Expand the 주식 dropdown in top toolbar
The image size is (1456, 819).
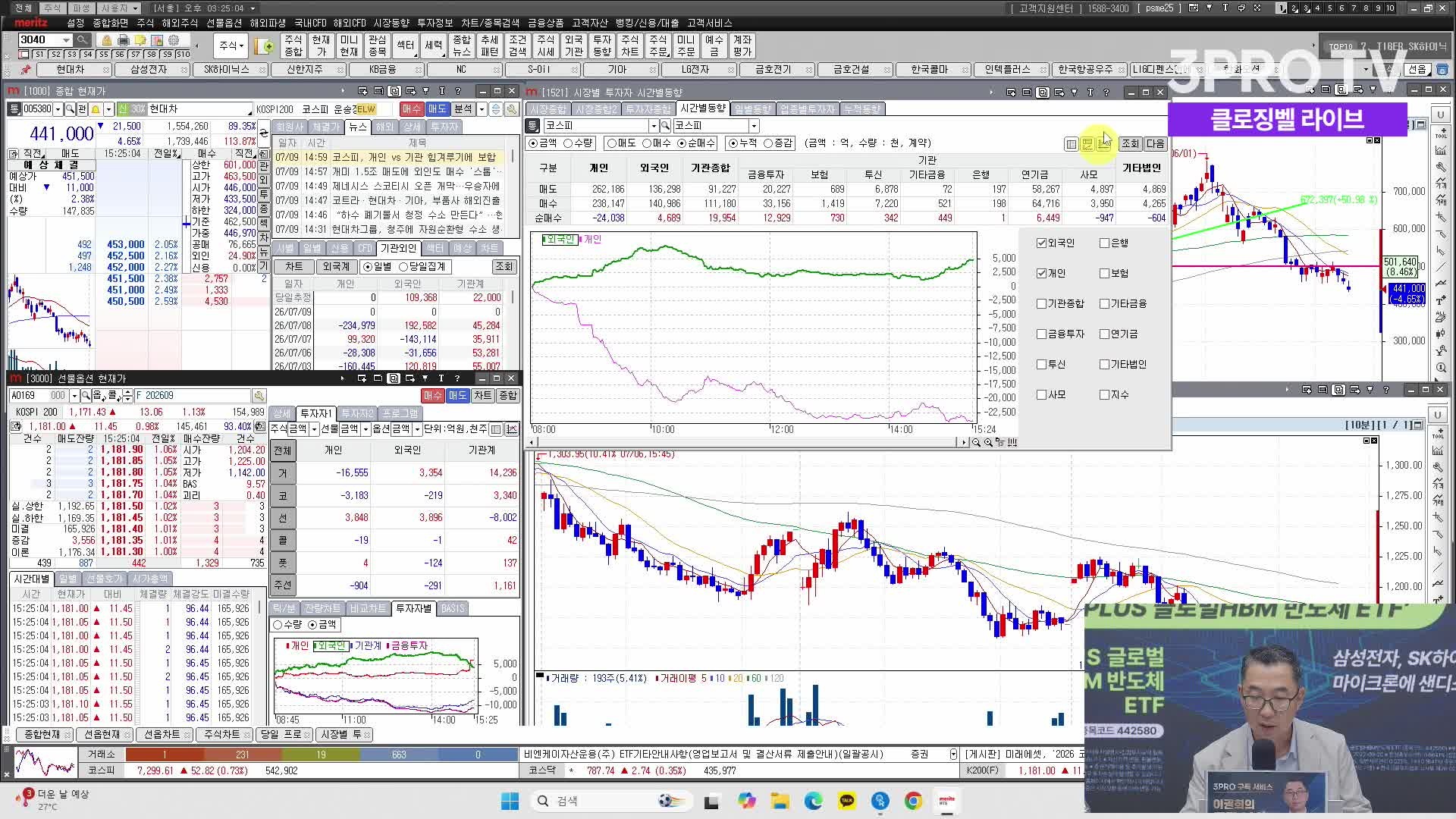click(231, 45)
